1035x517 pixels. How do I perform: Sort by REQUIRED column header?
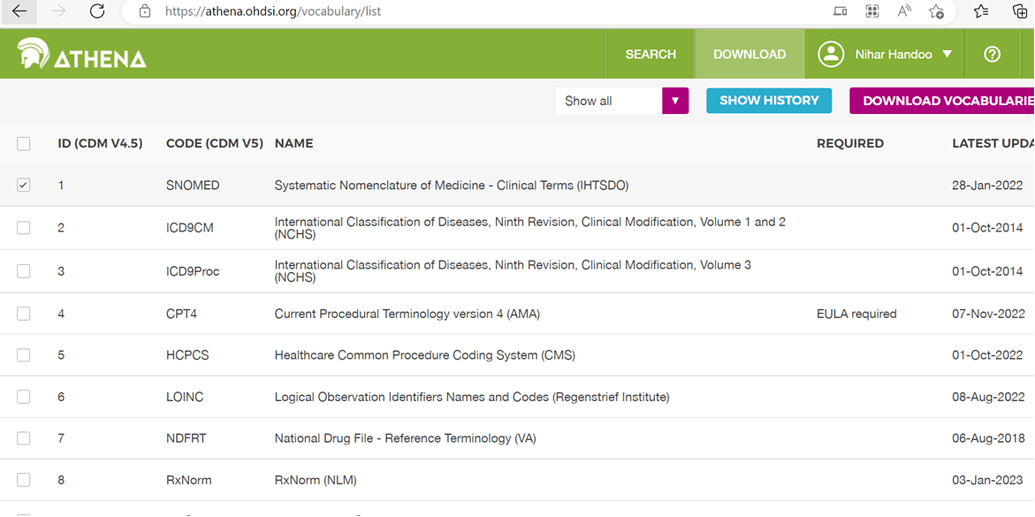click(850, 143)
